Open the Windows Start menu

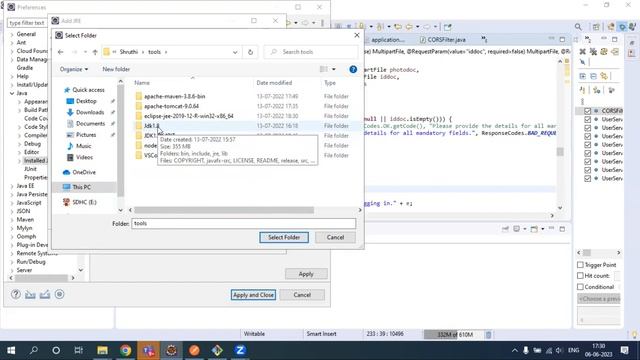pos(11,350)
